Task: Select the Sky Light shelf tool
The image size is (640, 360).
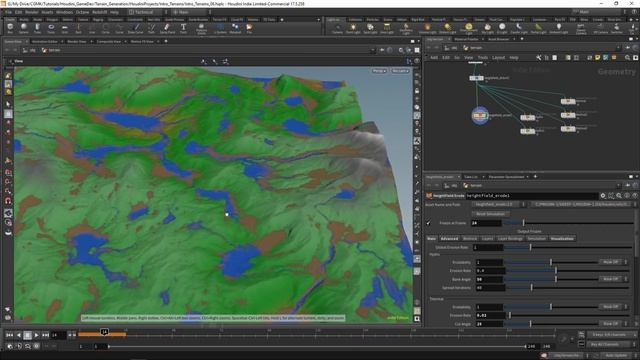Action: click(x=487, y=28)
